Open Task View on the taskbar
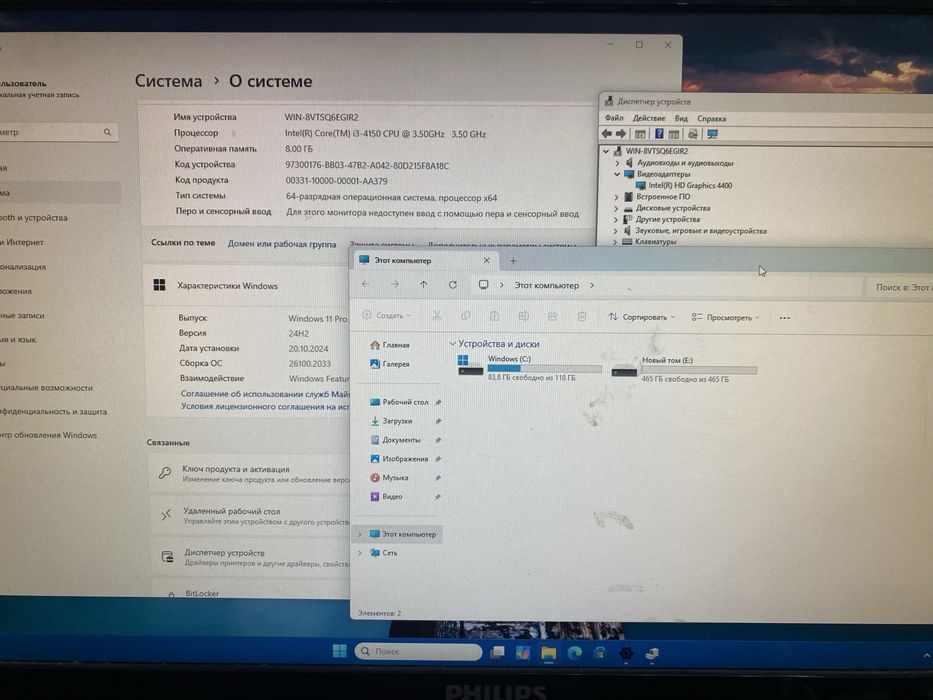933x700 pixels. pos(497,652)
